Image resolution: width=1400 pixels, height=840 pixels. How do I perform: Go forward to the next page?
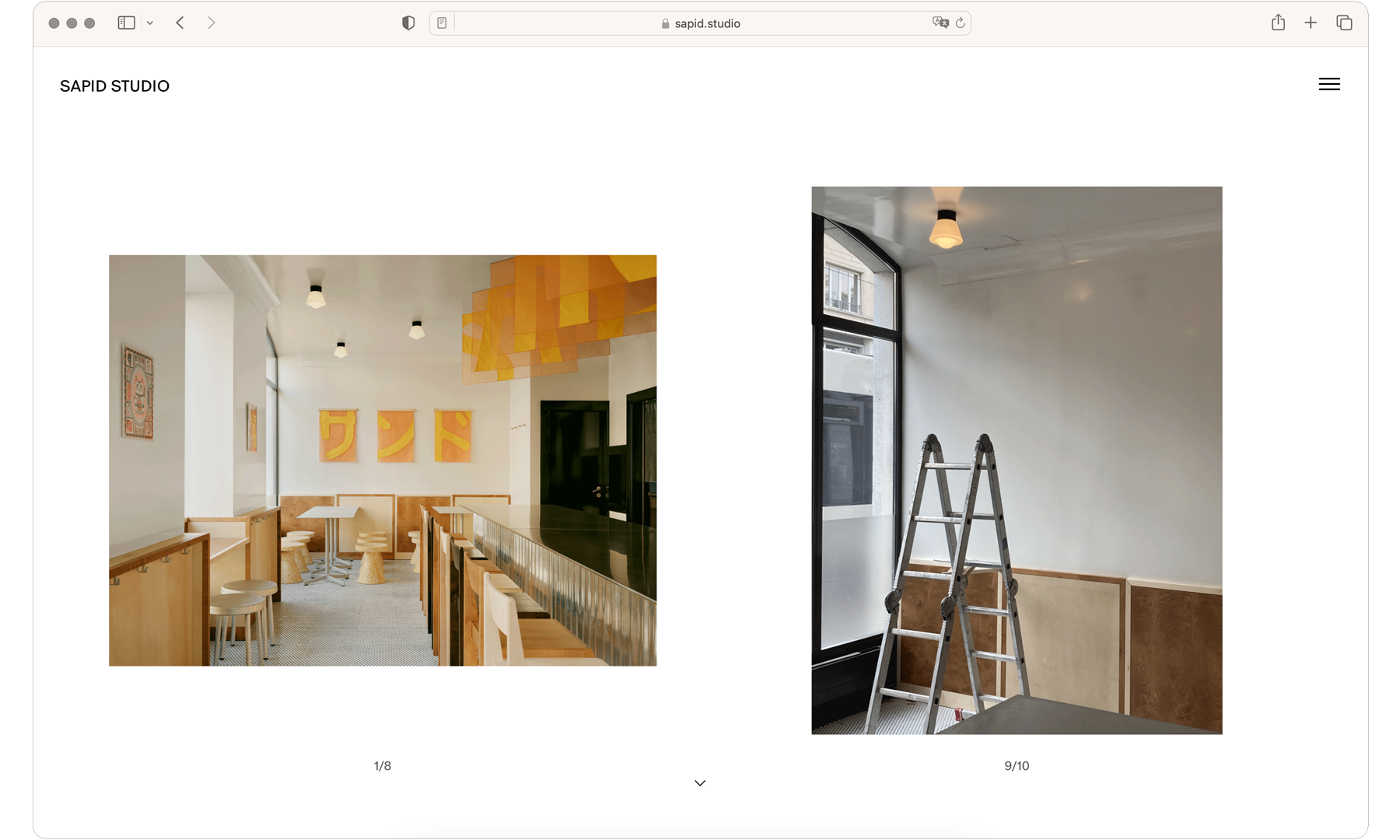click(x=211, y=23)
